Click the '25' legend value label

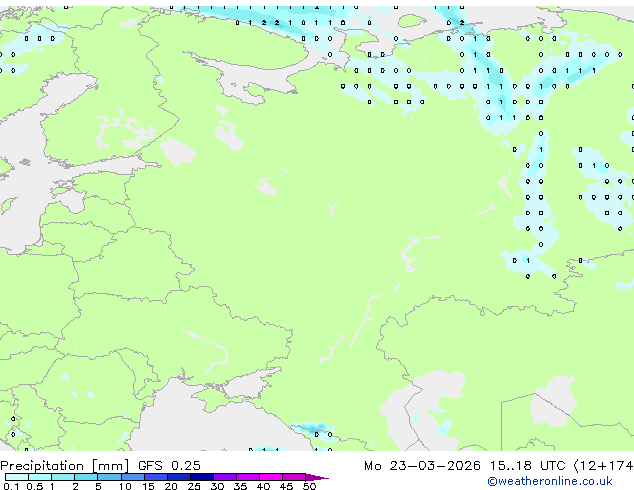[194, 486]
